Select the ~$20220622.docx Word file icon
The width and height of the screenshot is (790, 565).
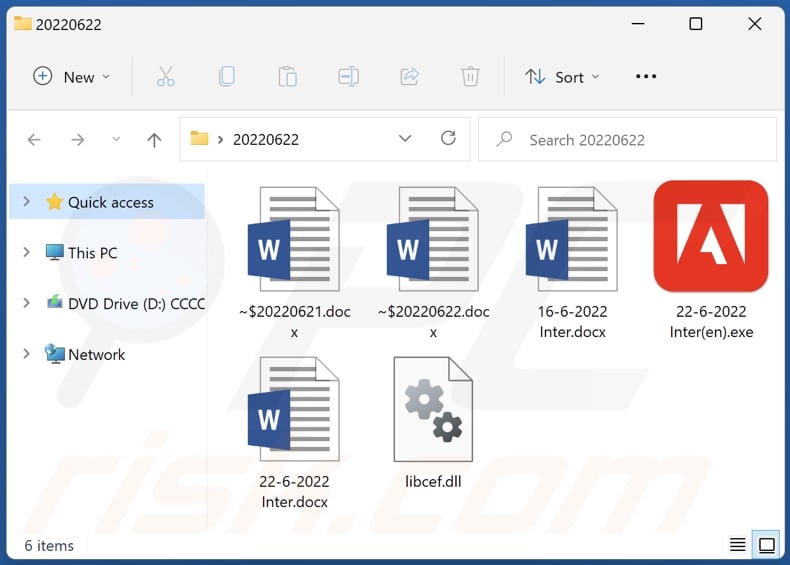pyautogui.click(x=433, y=239)
